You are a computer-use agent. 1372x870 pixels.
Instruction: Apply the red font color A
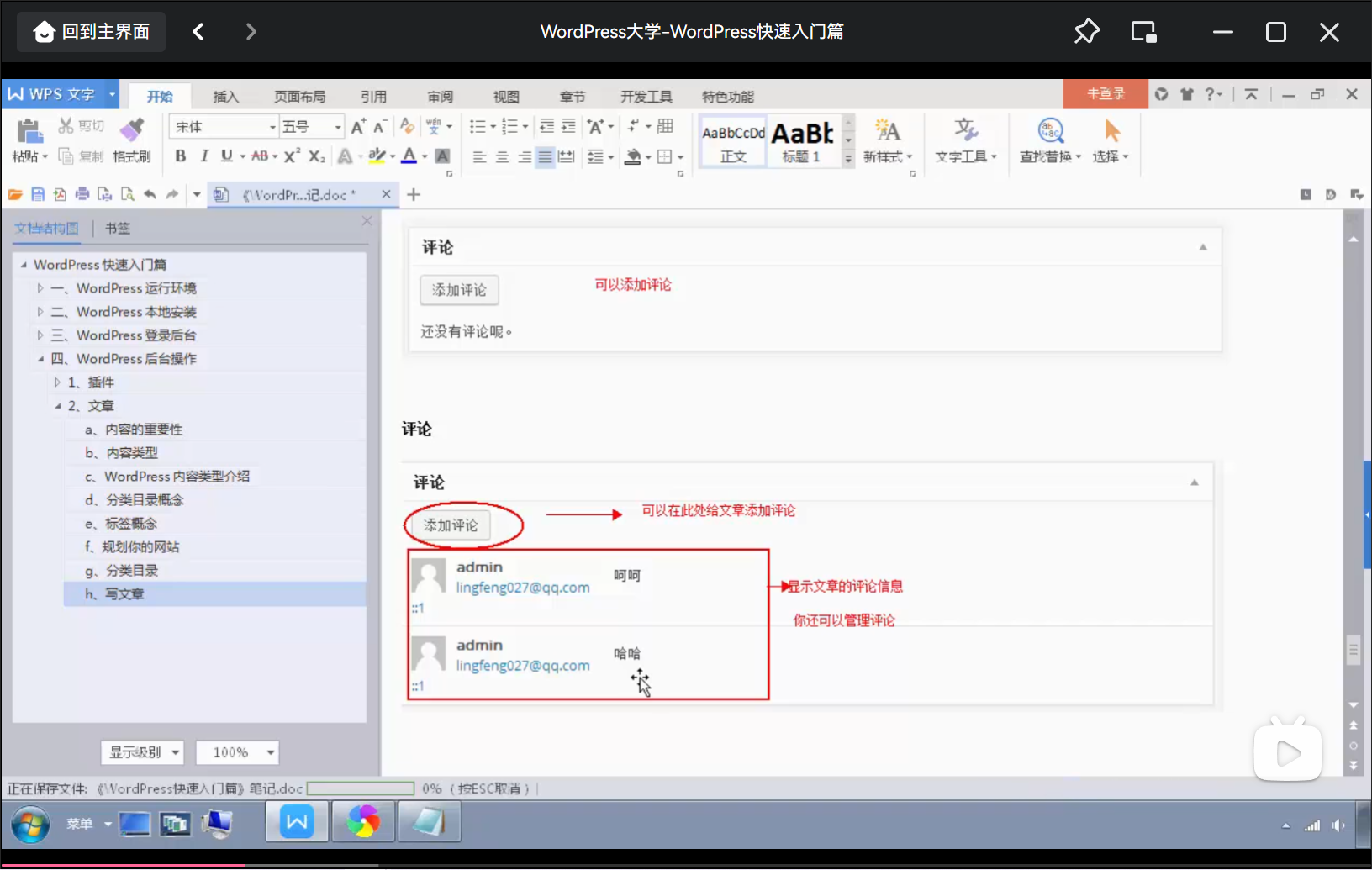(x=409, y=156)
